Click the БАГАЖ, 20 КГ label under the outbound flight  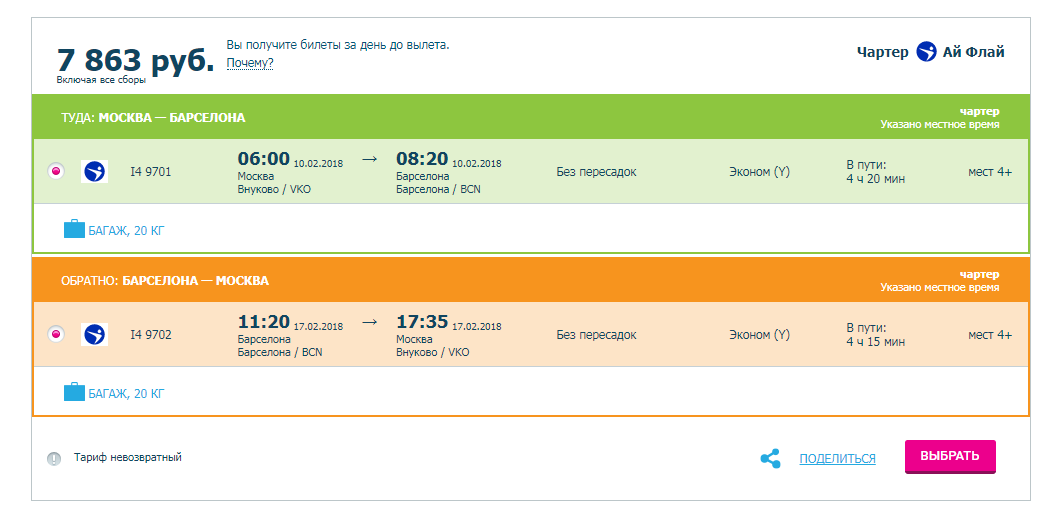point(126,231)
